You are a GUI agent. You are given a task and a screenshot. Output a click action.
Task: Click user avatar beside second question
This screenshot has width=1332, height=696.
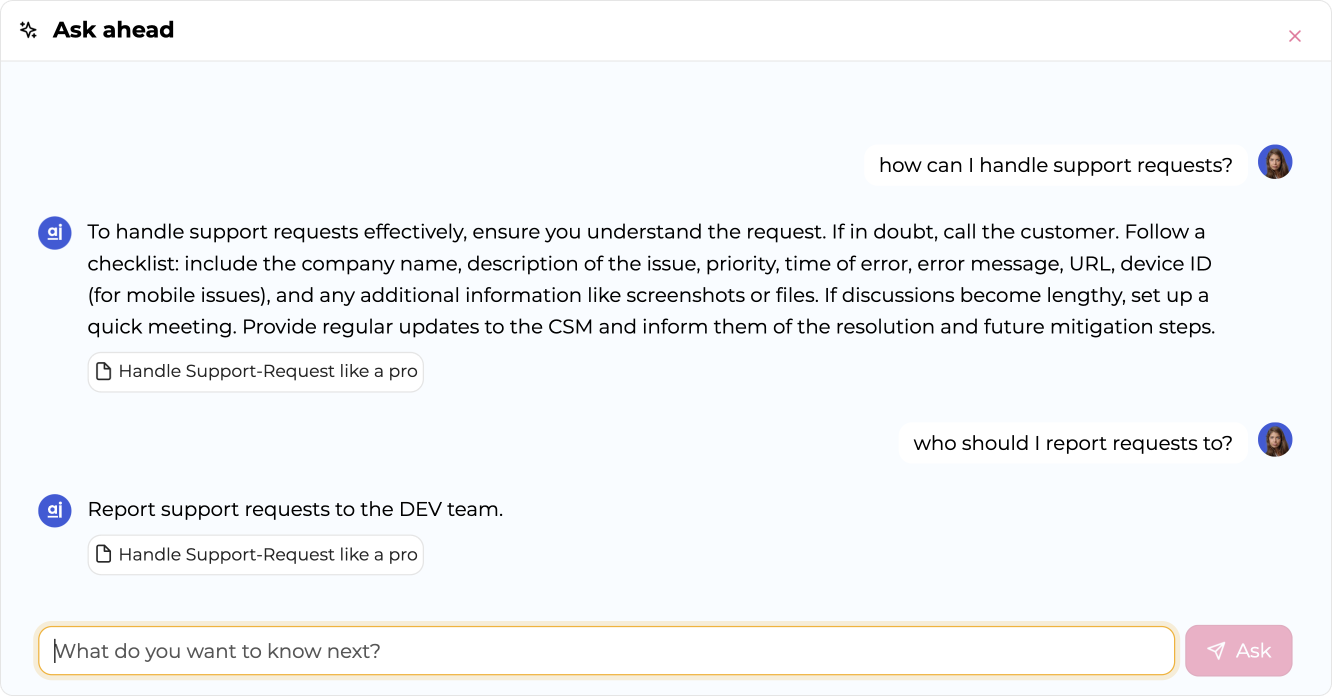(1275, 440)
